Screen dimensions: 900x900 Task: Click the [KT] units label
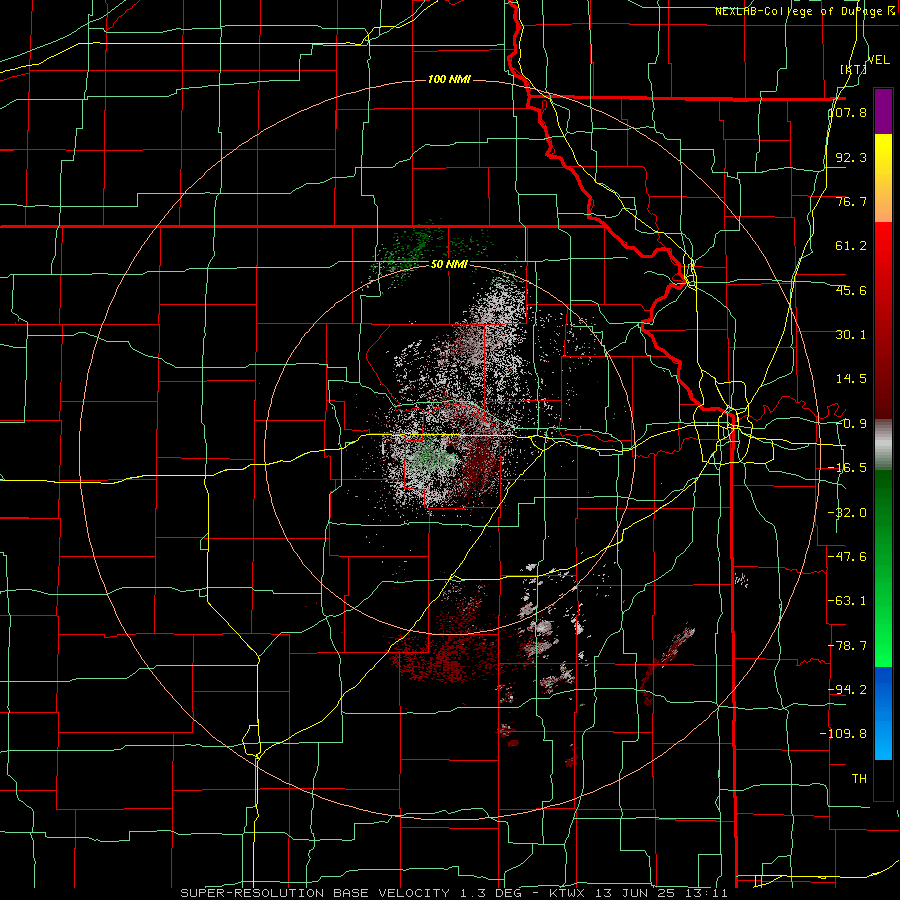coord(853,69)
